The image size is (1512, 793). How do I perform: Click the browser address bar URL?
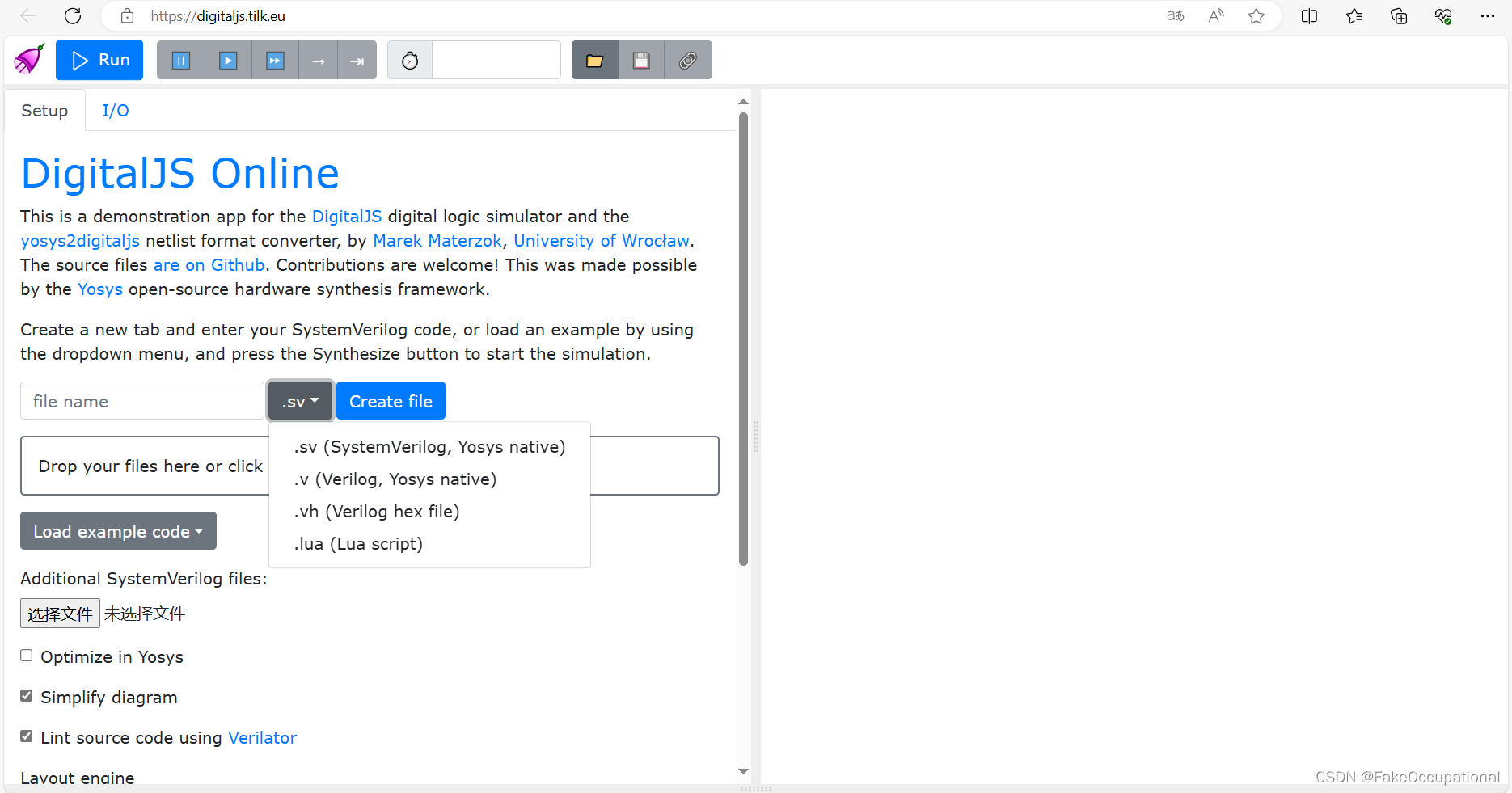click(x=218, y=16)
